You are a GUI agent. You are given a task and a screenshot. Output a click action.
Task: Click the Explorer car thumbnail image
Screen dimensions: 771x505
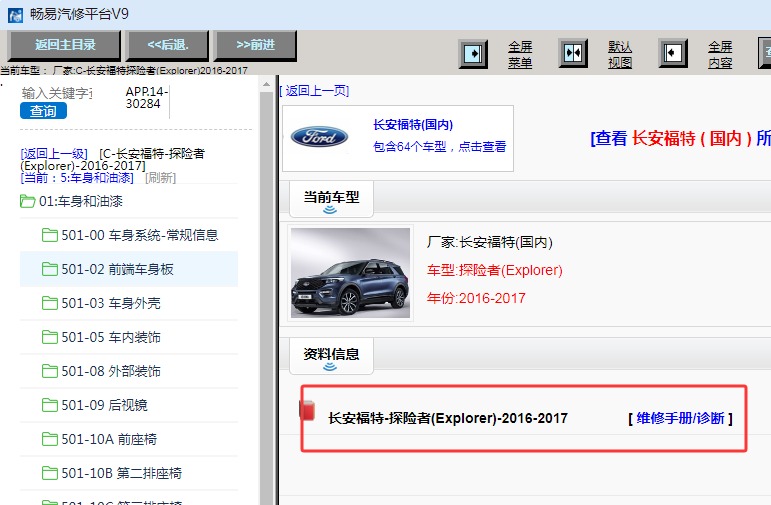[350, 273]
